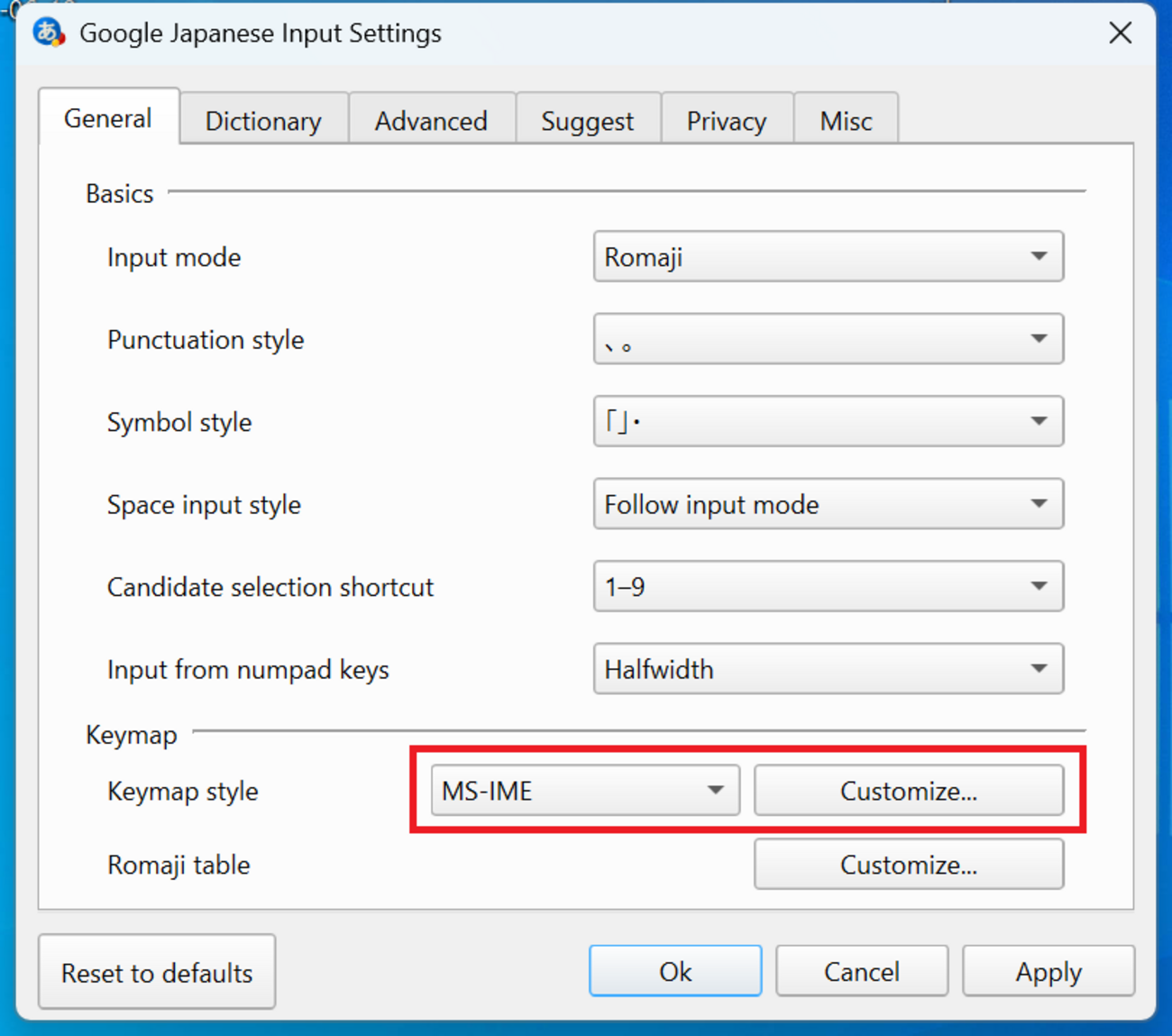Expand the Input from numpad keys dropdown
The height and width of the screenshot is (1036, 1172).
pos(828,669)
